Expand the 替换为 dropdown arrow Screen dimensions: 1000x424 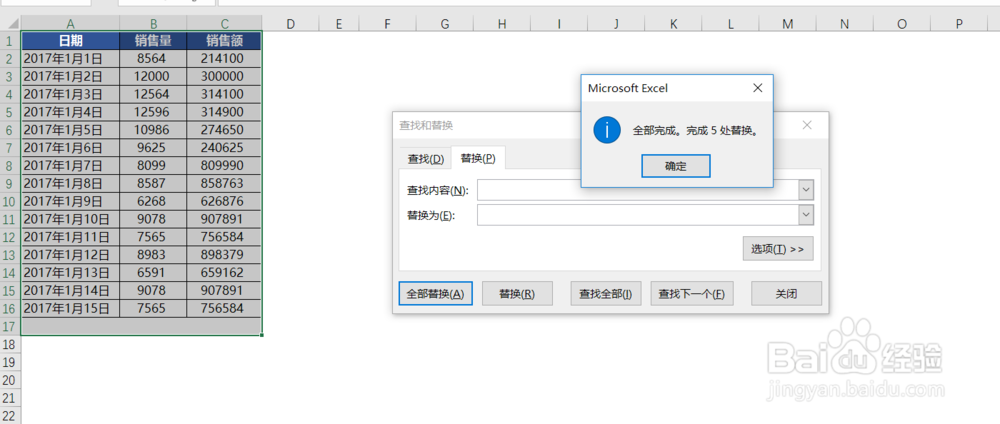click(806, 215)
